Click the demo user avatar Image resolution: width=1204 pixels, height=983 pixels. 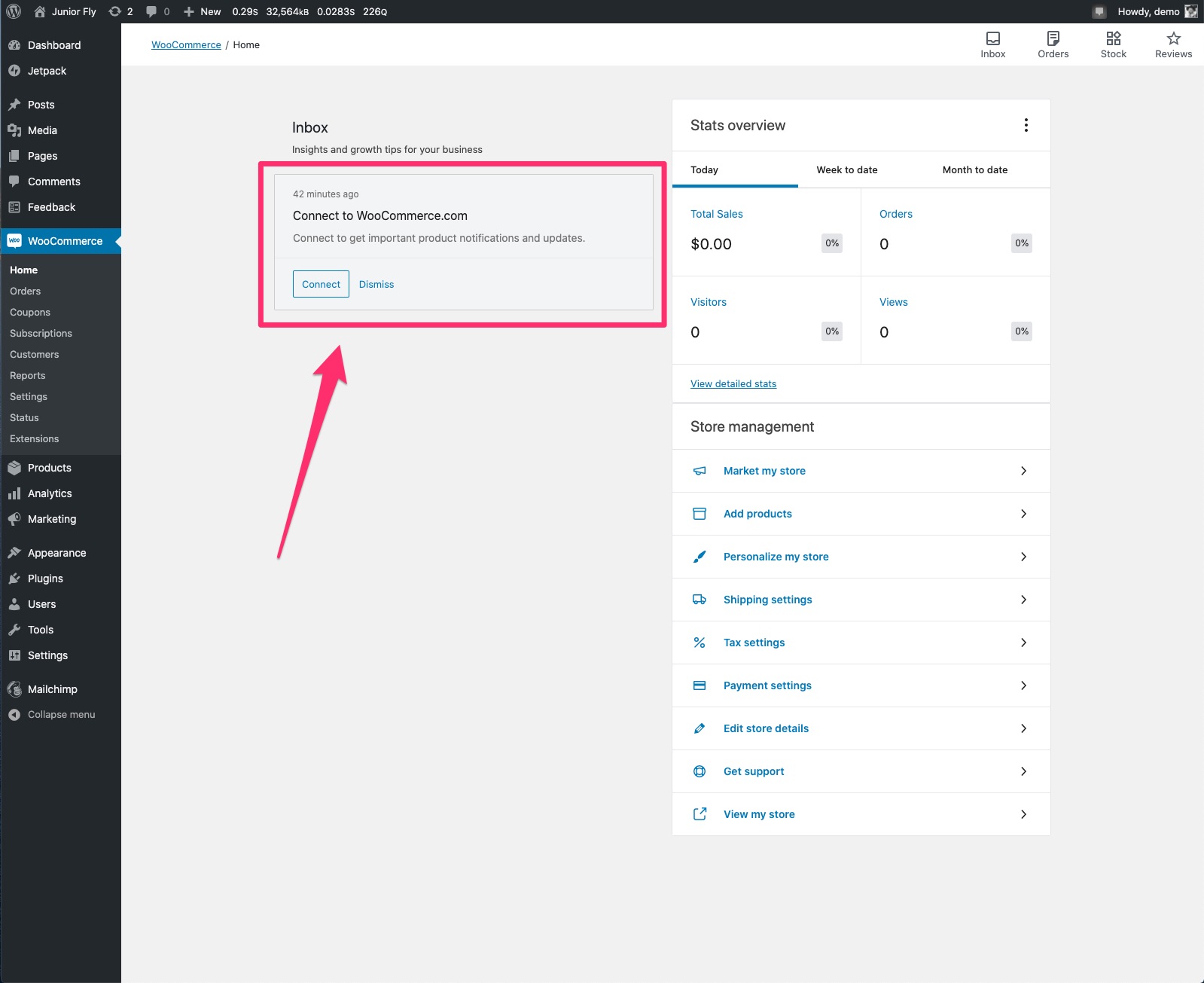(x=1191, y=11)
